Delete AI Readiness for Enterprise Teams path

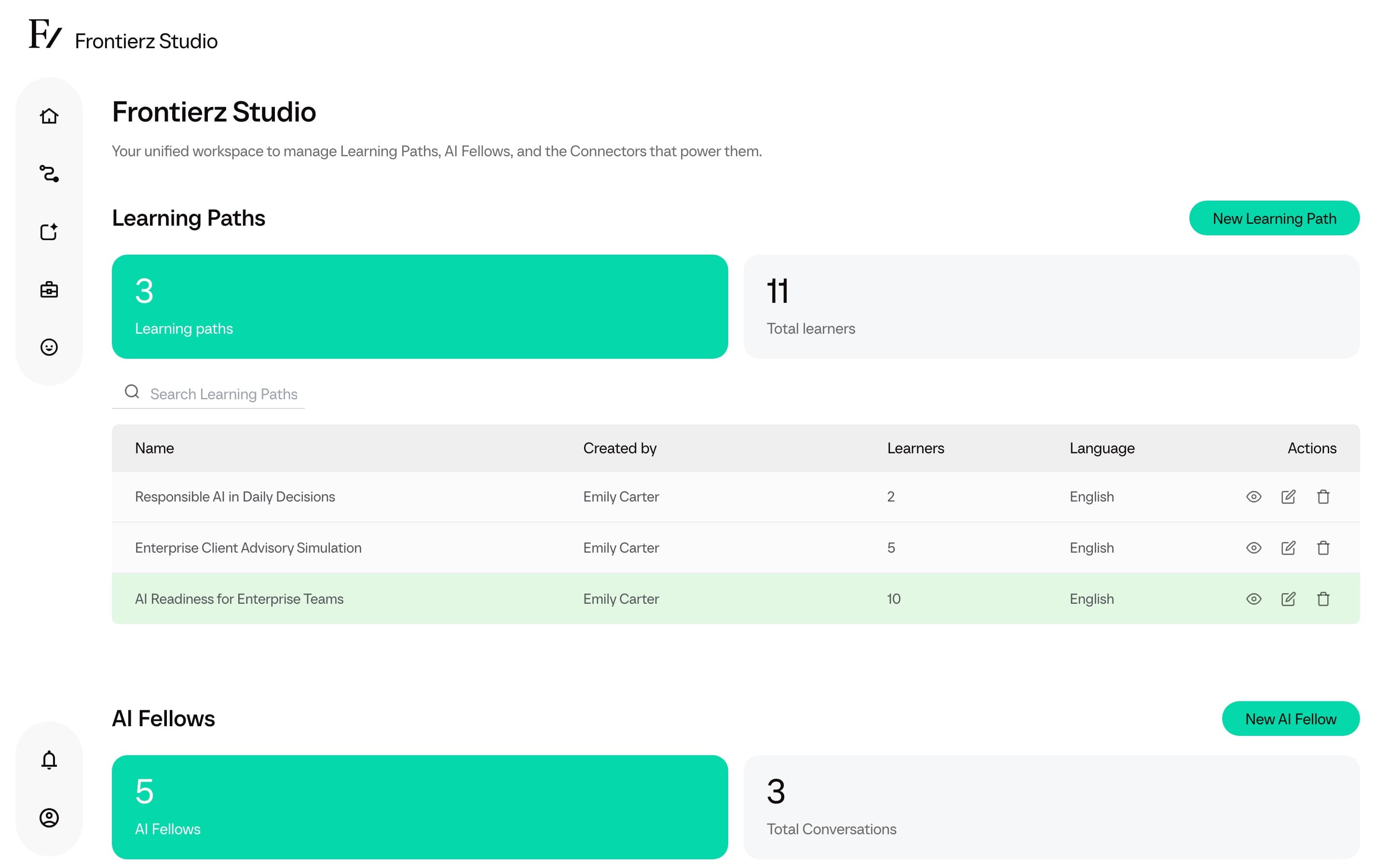[1323, 599]
